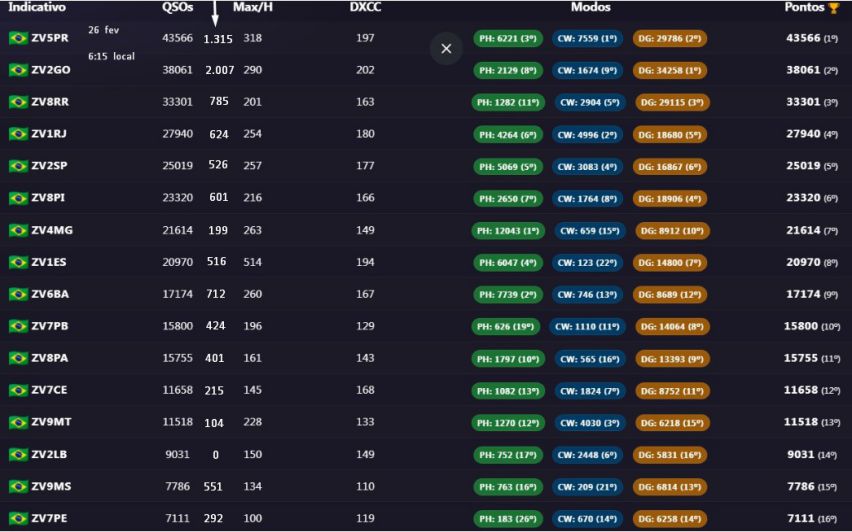852x532 pixels.
Task: Click the trophy icon next to Pontos
Action: pyautogui.click(x=833, y=8)
